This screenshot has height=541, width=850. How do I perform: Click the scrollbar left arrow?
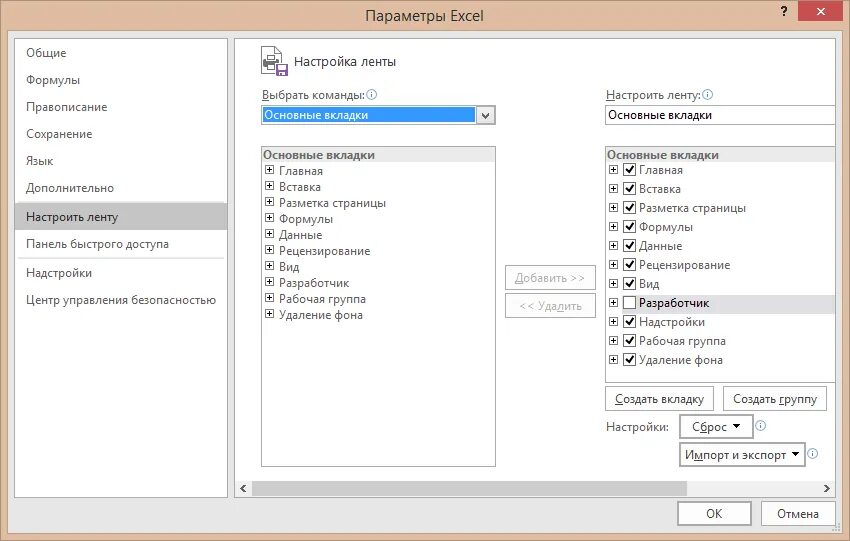tap(243, 488)
